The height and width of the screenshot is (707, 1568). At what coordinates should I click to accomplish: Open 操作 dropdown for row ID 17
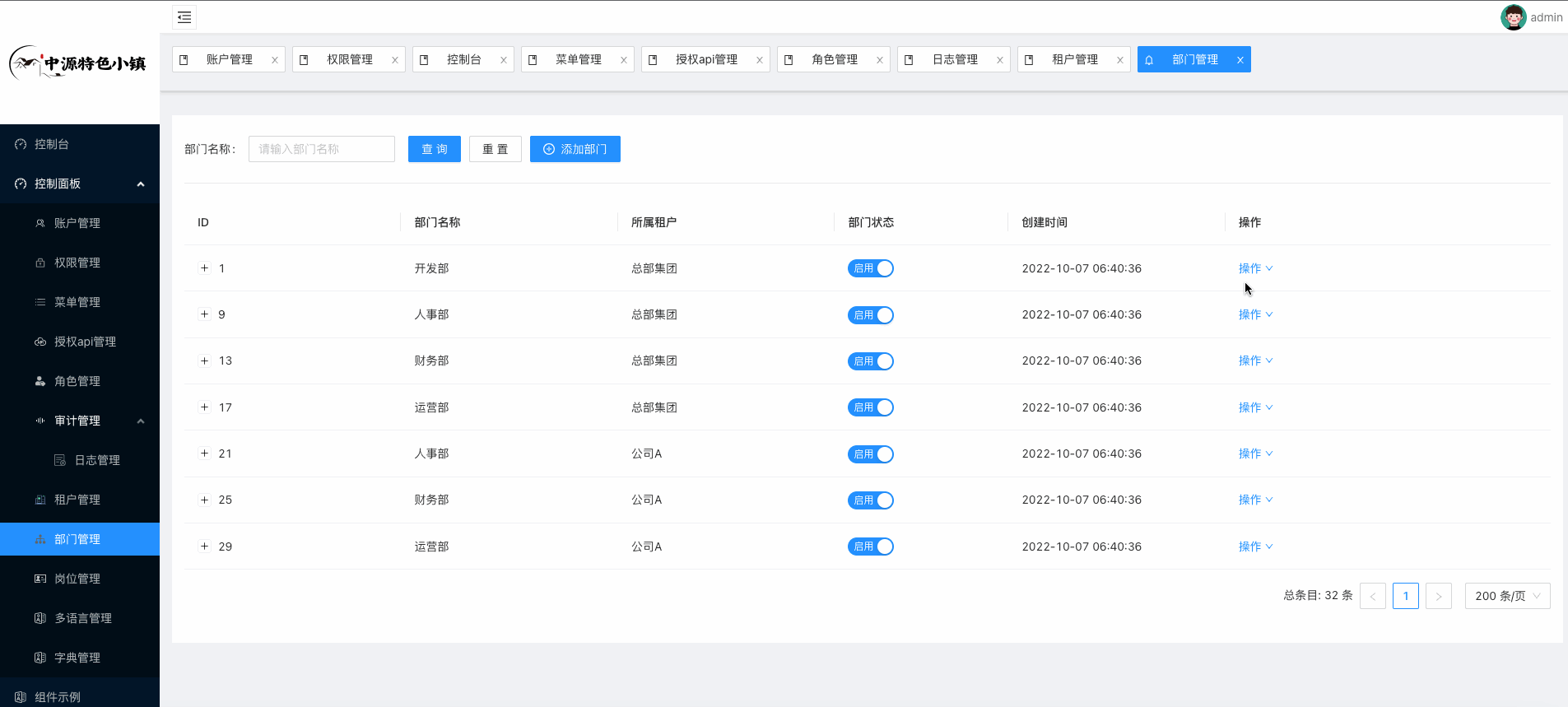[1256, 407]
